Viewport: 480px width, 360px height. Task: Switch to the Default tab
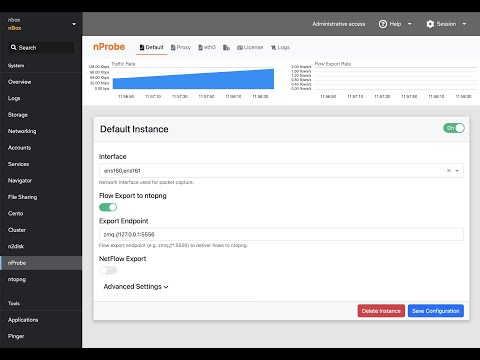pos(151,47)
